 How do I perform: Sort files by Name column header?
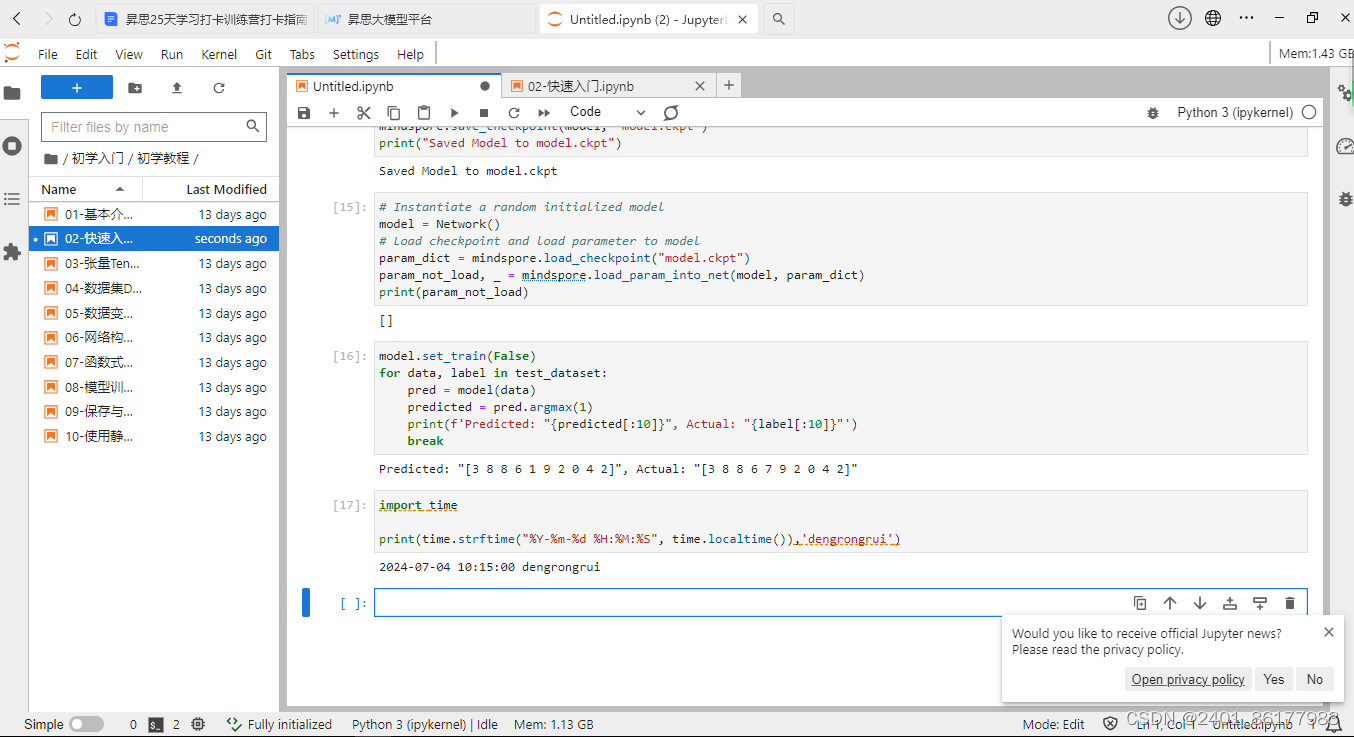pos(86,189)
